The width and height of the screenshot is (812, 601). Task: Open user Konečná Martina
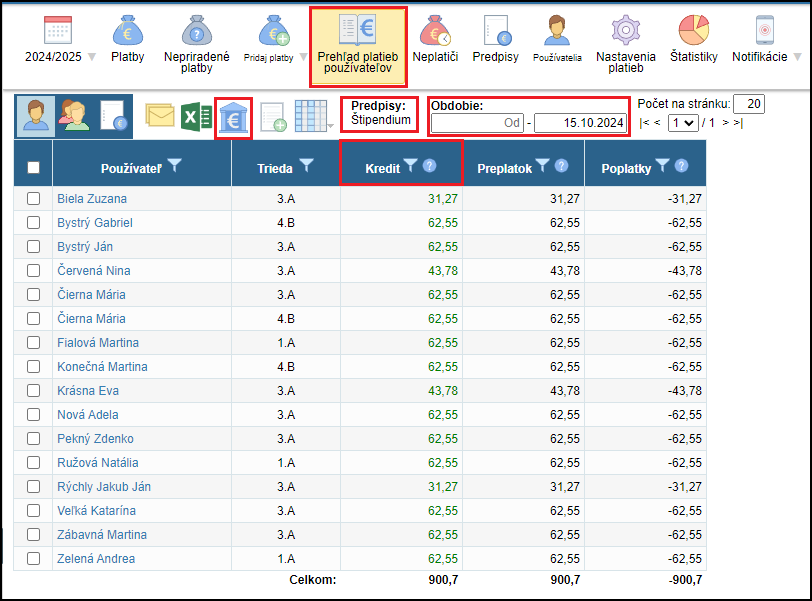(x=102, y=367)
